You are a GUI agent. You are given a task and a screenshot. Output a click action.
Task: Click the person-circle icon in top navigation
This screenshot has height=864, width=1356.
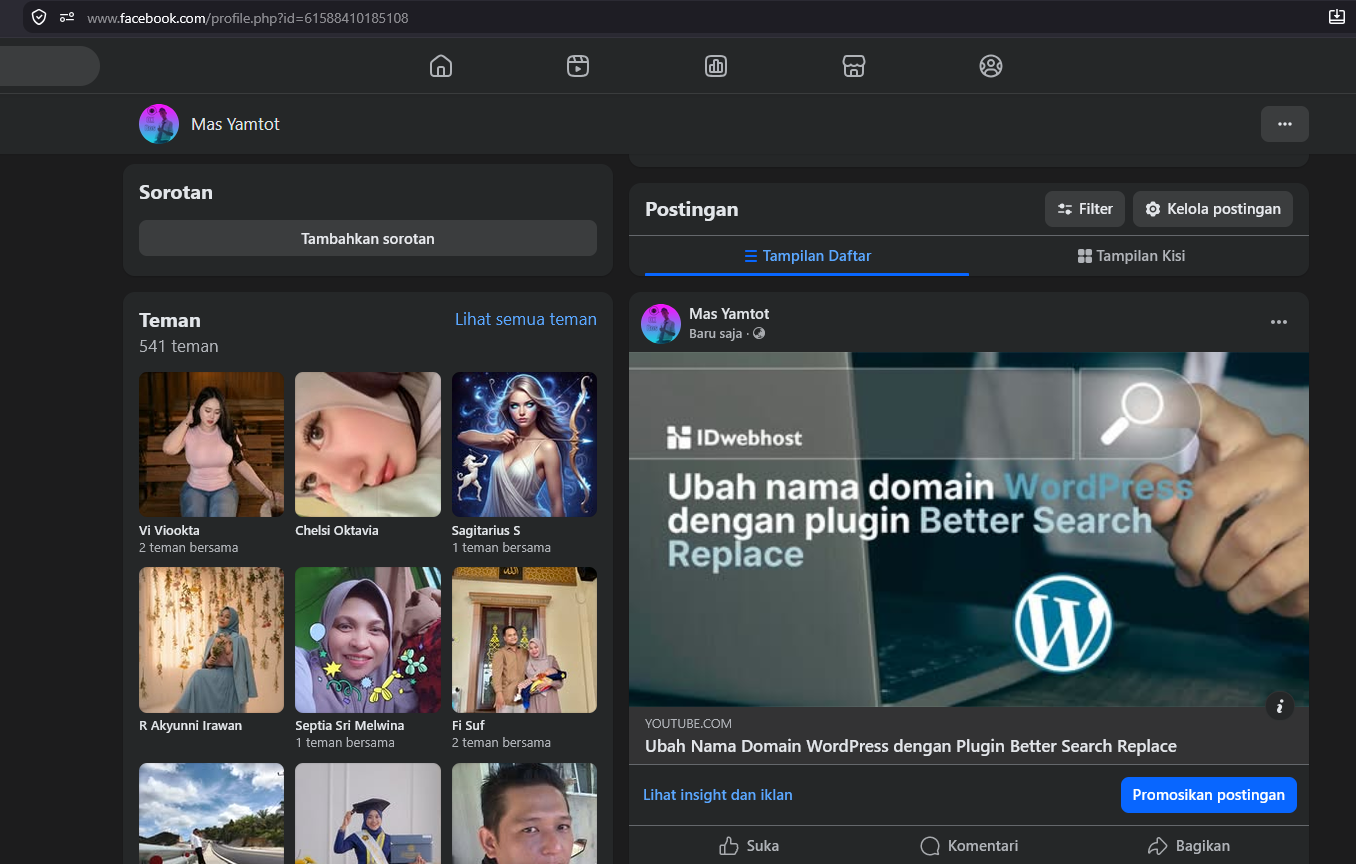[991, 66]
